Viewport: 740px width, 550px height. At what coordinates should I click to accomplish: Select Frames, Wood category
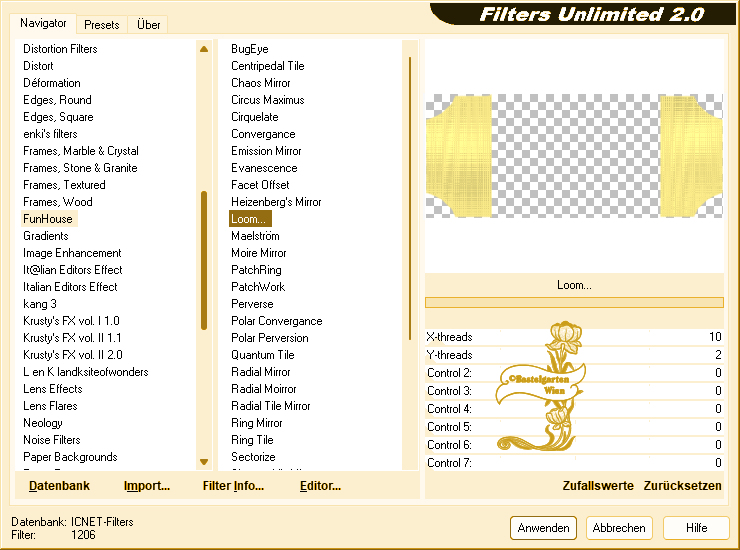(58, 202)
